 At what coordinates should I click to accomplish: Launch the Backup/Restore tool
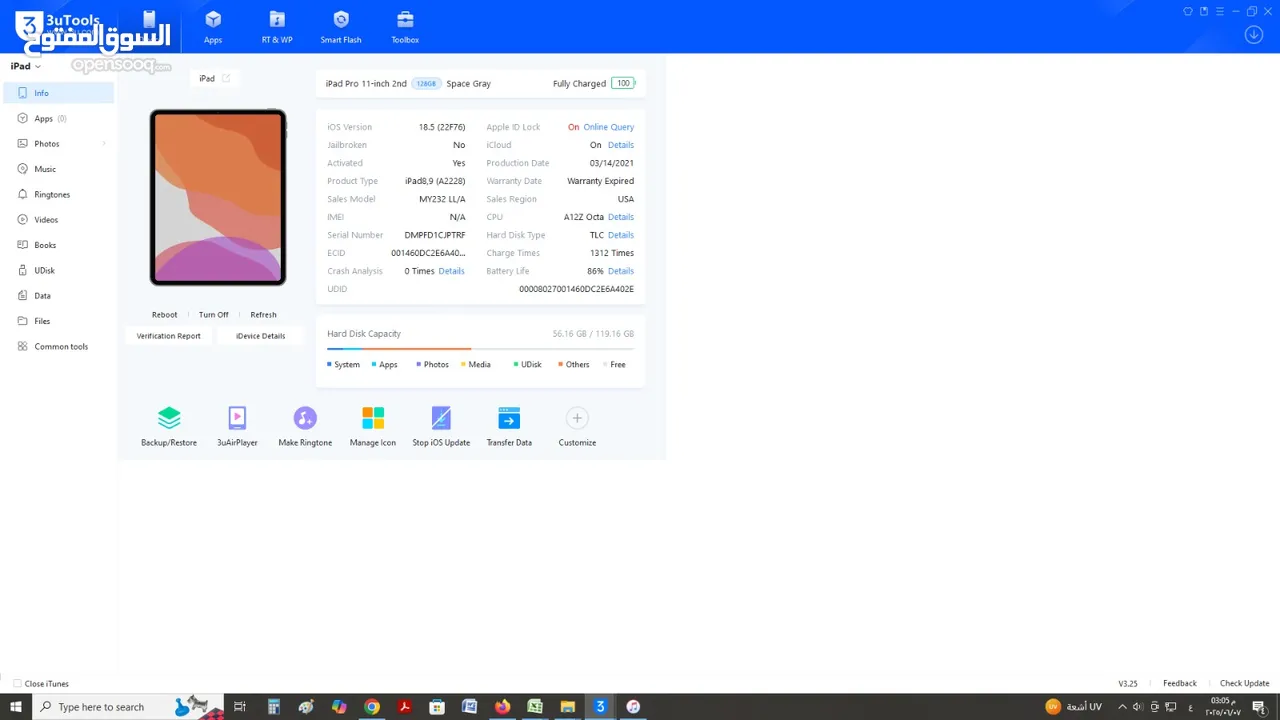point(169,427)
